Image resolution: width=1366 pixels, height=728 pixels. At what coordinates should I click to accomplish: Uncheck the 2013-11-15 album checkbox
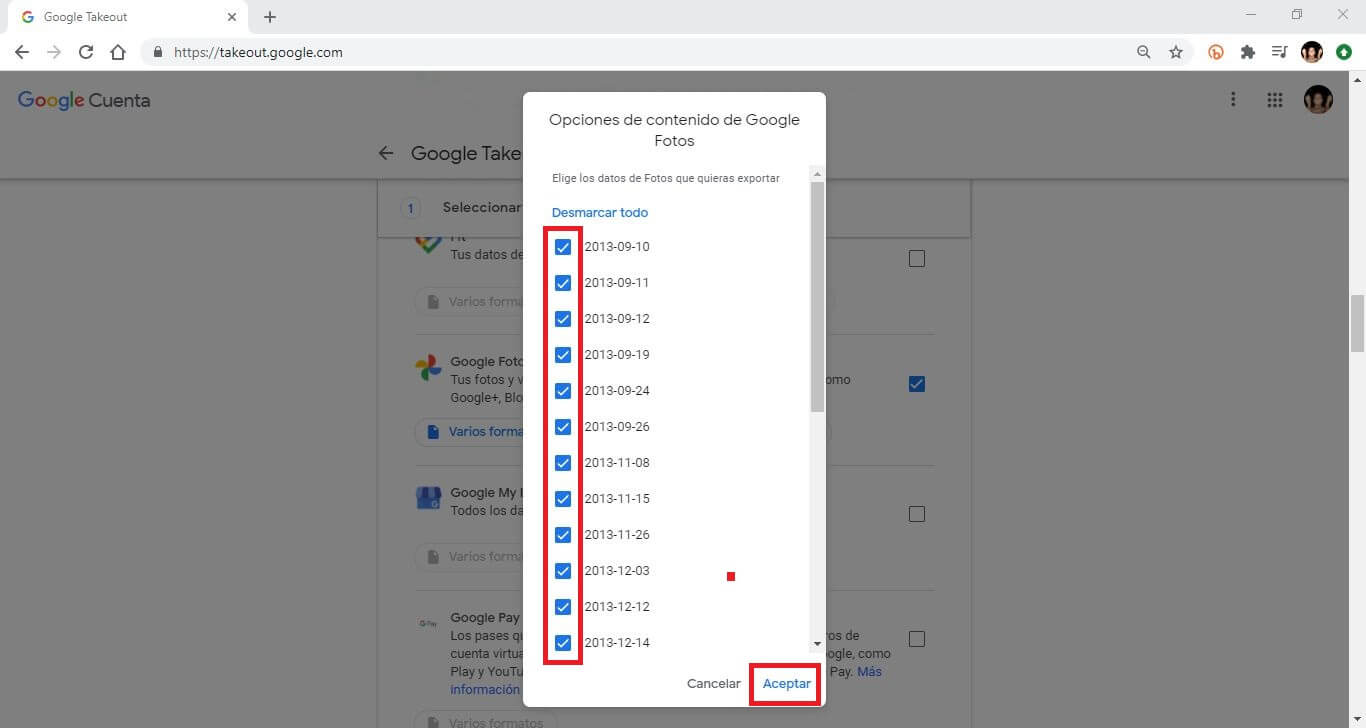[563, 499]
